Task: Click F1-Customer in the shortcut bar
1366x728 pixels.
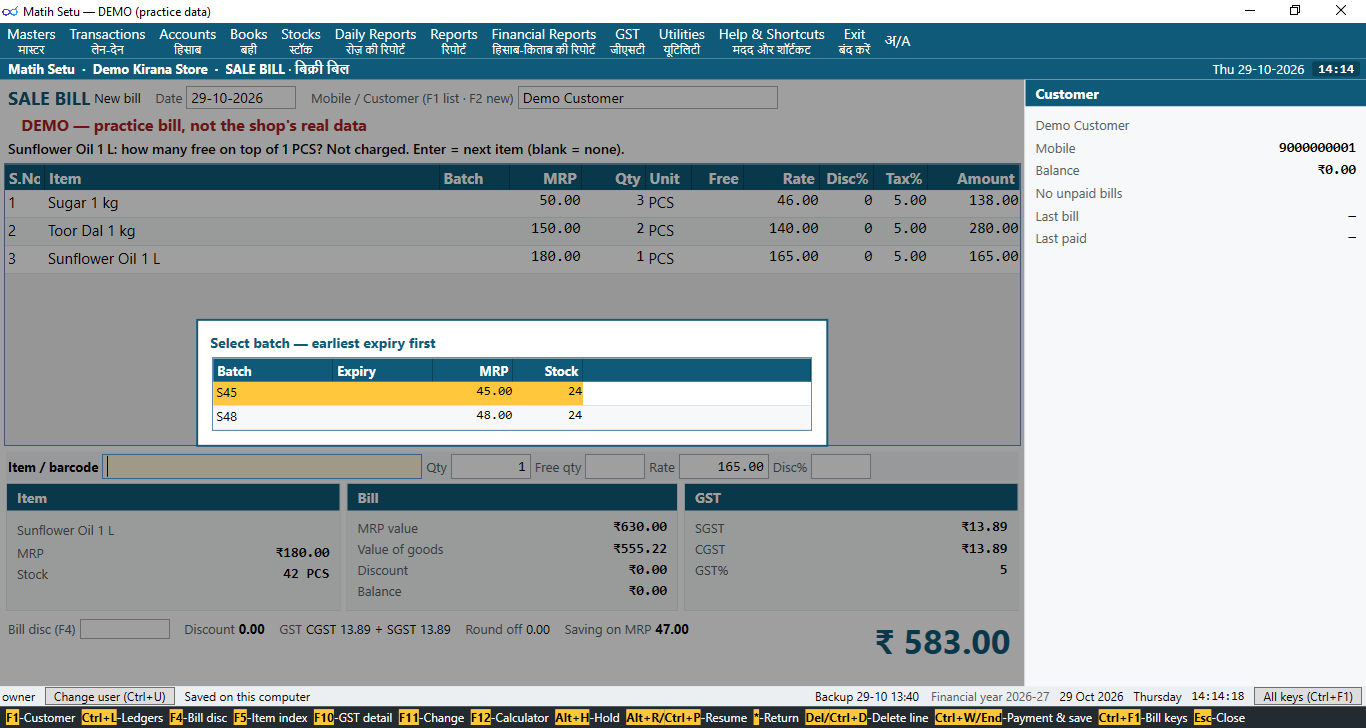Action: click(x=40, y=718)
